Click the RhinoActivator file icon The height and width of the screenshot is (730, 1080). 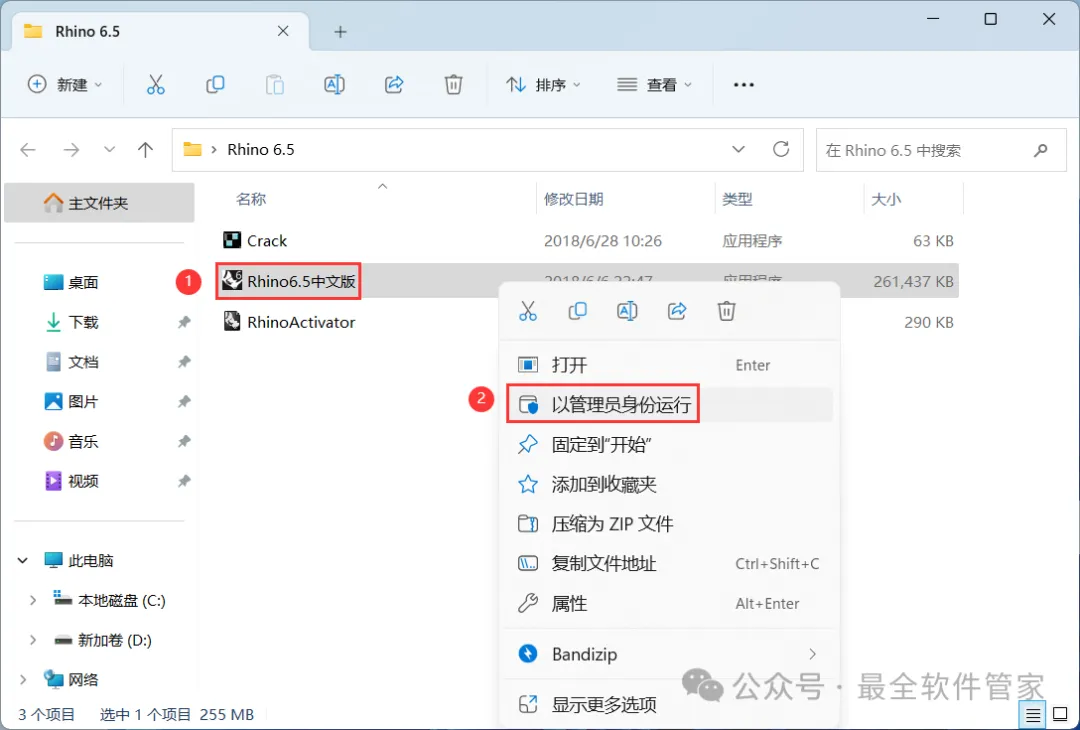(232, 322)
